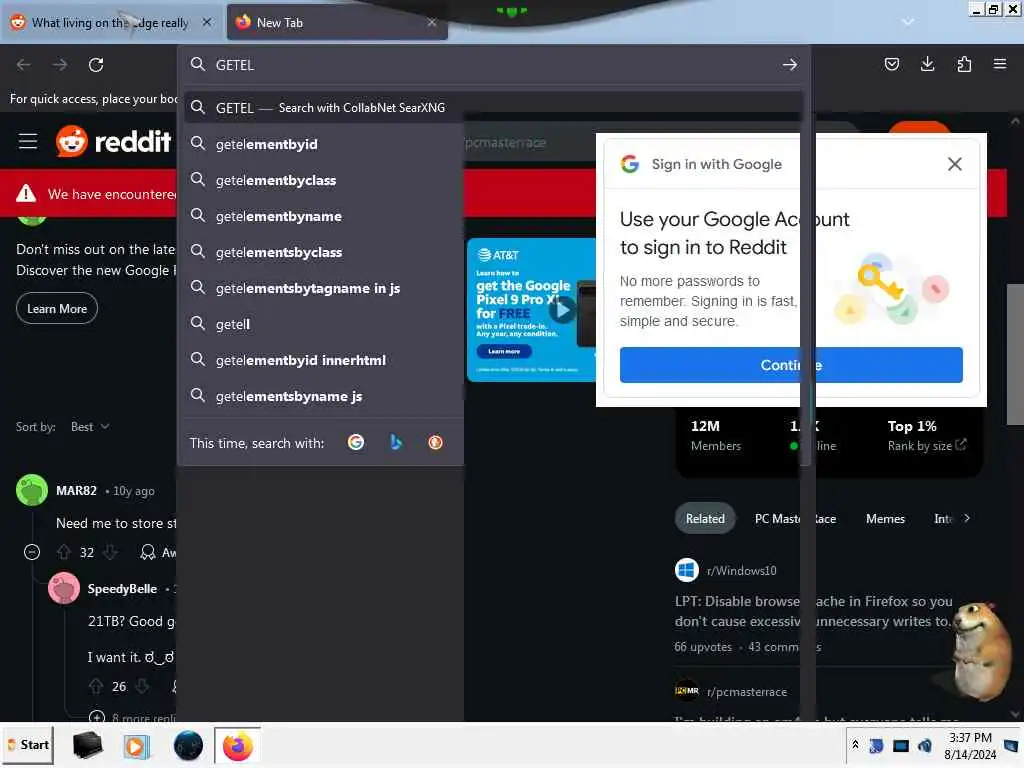Open the r/pcmasterrace community icon
The height and width of the screenshot is (768, 1024).
click(x=686, y=691)
